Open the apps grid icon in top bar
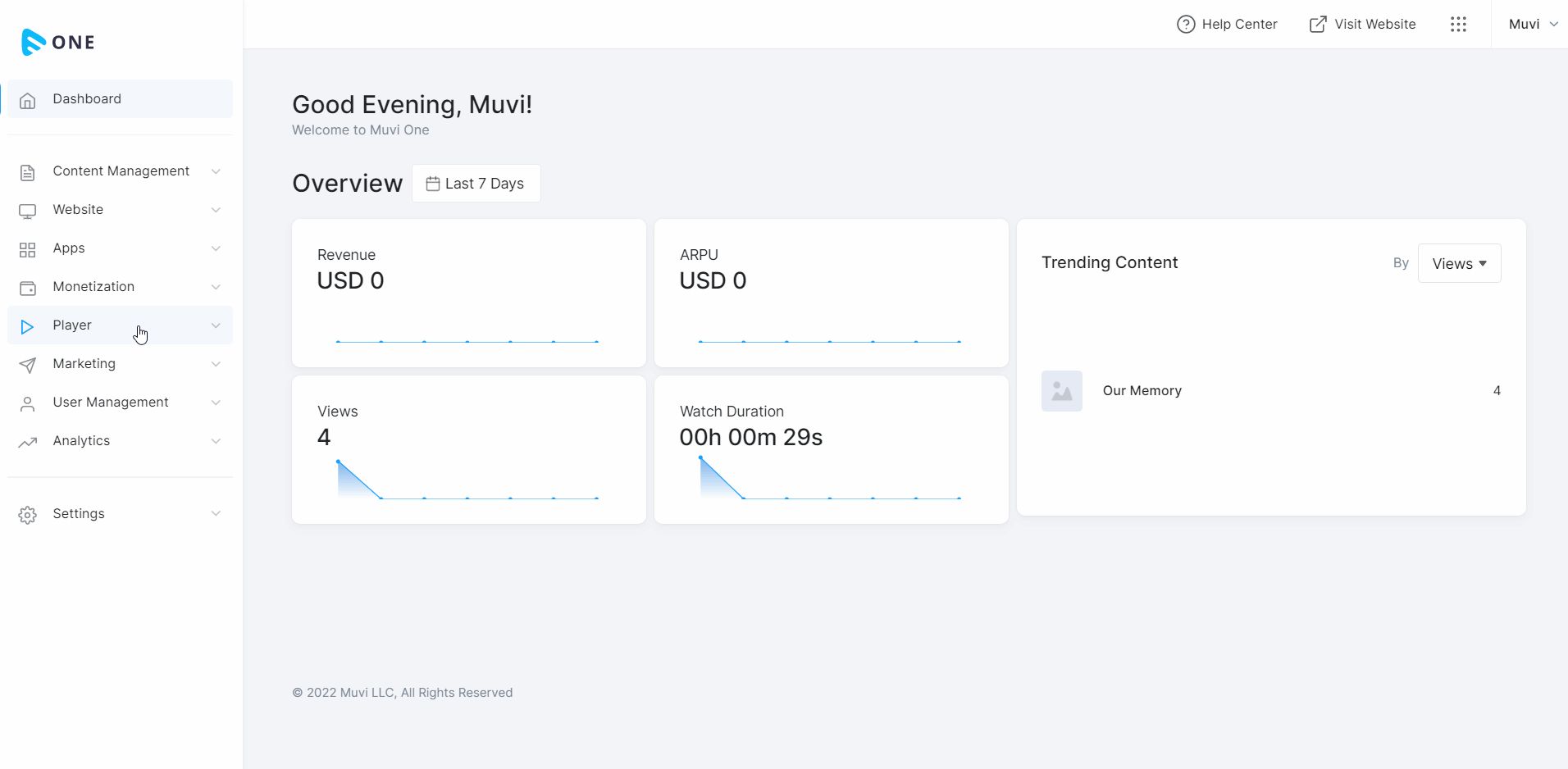1568x769 pixels. pyautogui.click(x=1459, y=24)
